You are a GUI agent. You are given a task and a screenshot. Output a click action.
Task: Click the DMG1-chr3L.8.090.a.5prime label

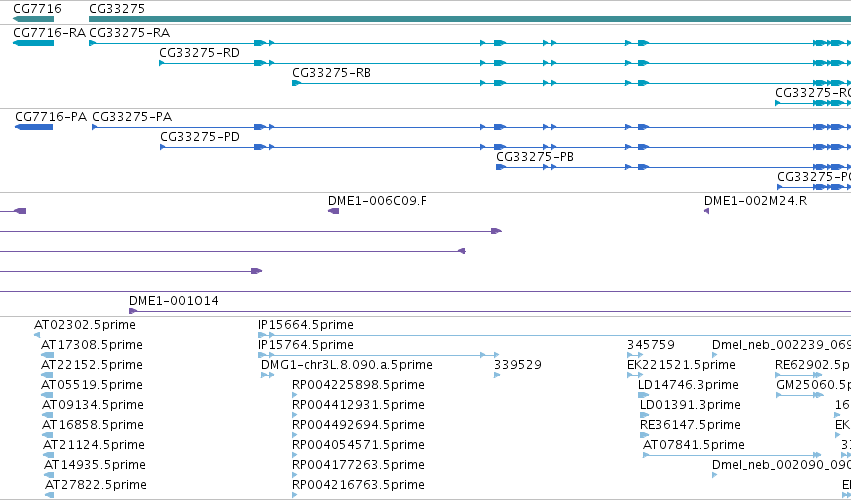tap(347, 365)
